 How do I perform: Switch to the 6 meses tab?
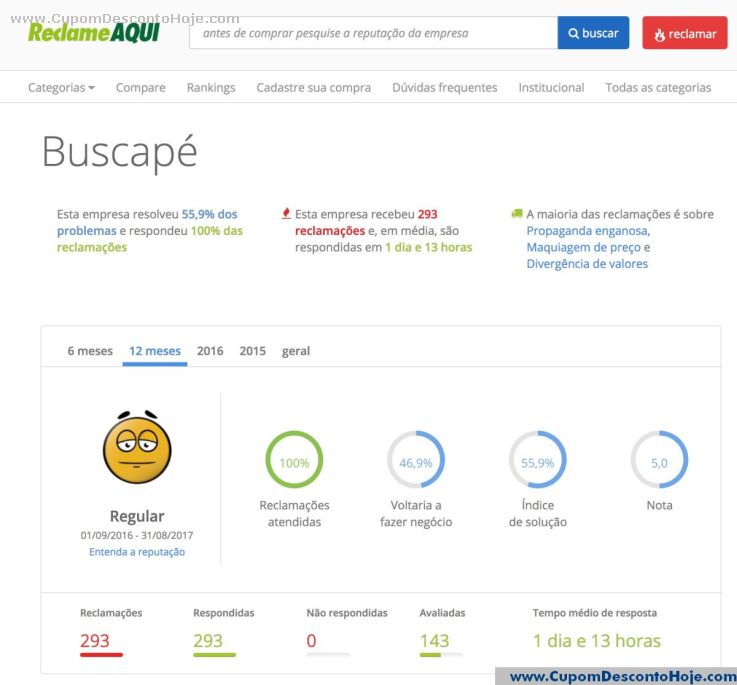(90, 351)
